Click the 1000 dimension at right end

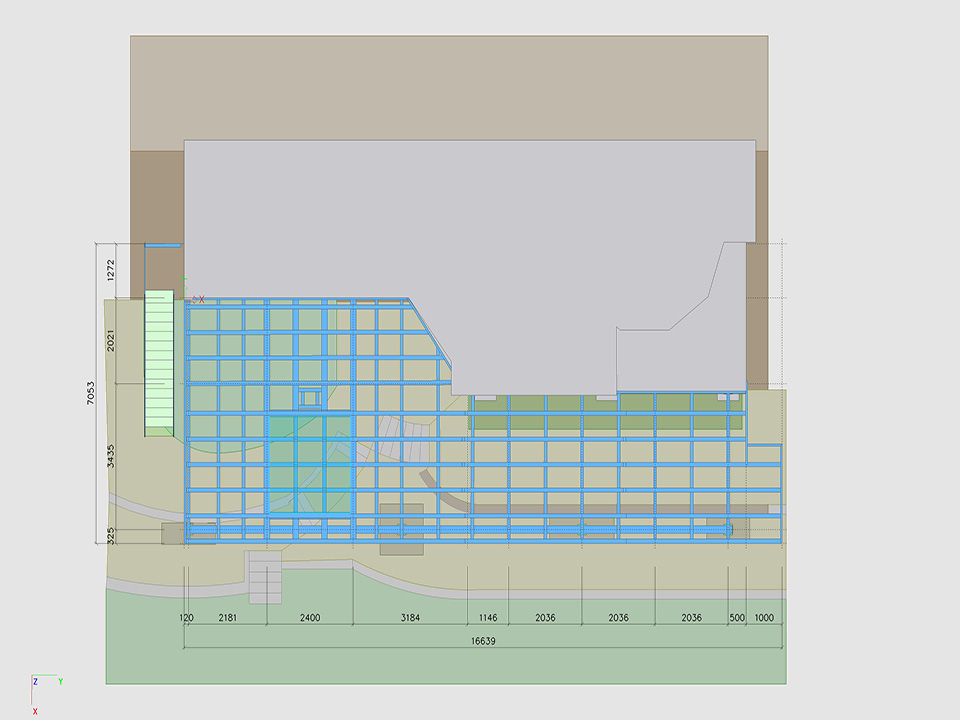pos(764,618)
